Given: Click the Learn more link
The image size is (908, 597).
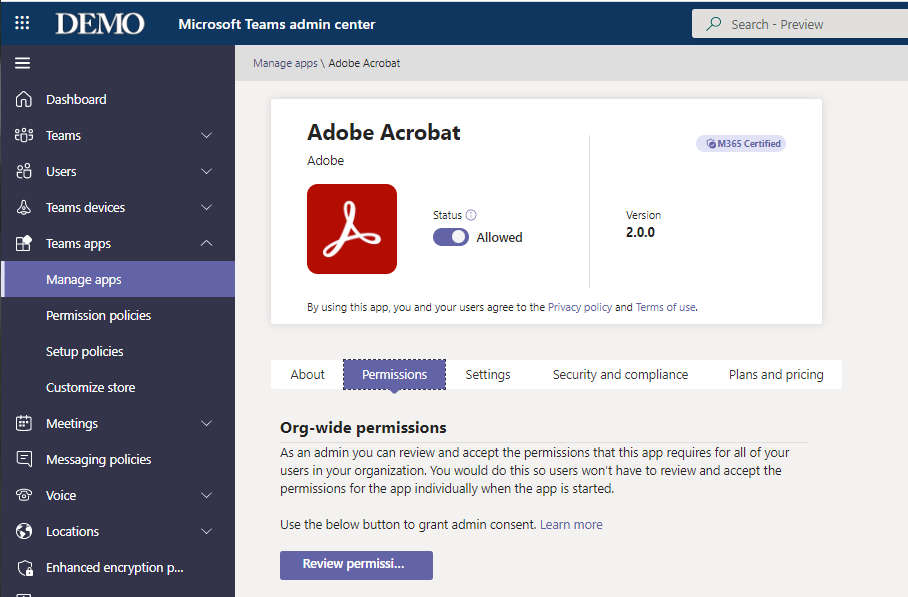Looking at the screenshot, I should [x=571, y=524].
